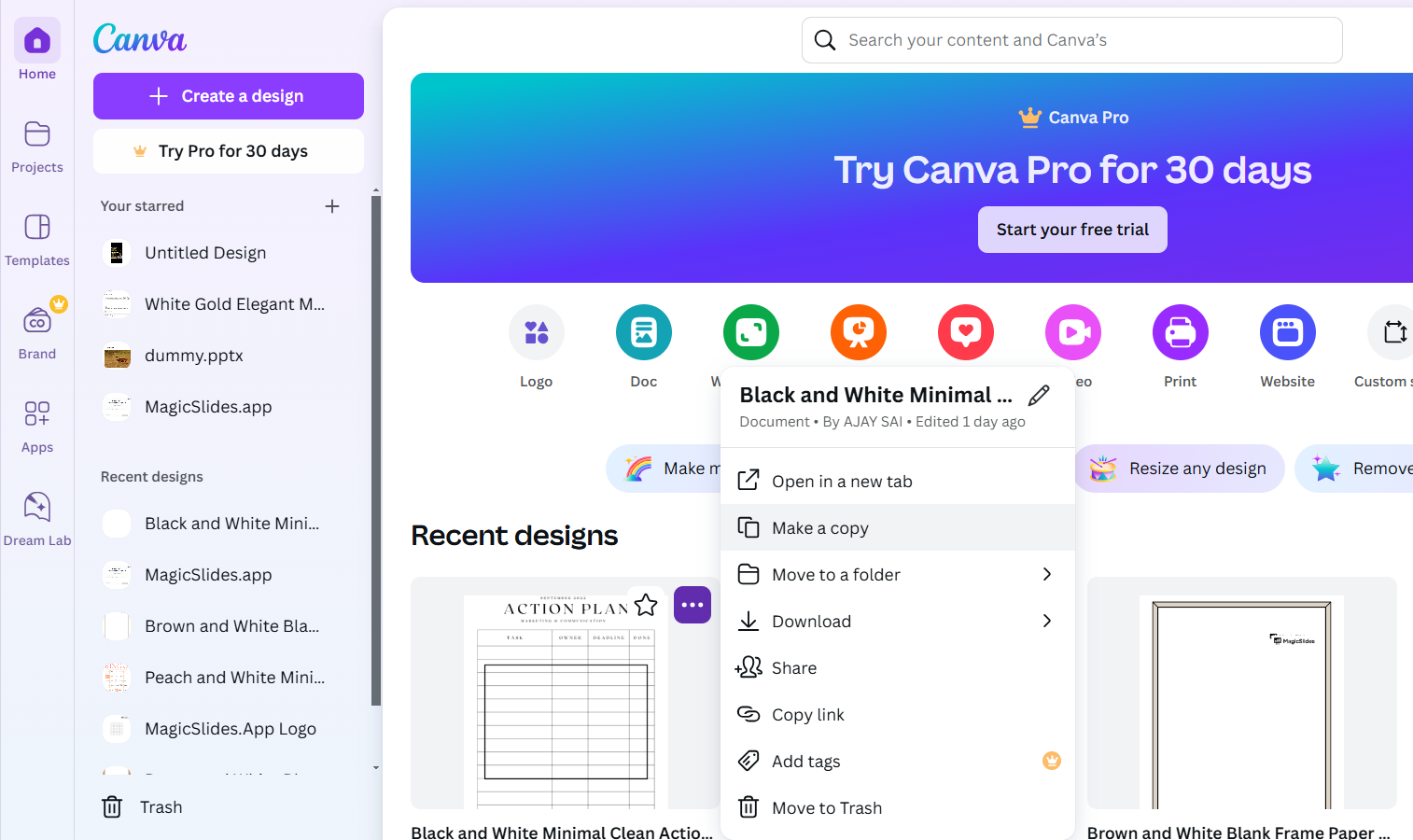This screenshot has width=1413, height=840.
Task: Select Move to a folder
Action: click(x=898, y=575)
